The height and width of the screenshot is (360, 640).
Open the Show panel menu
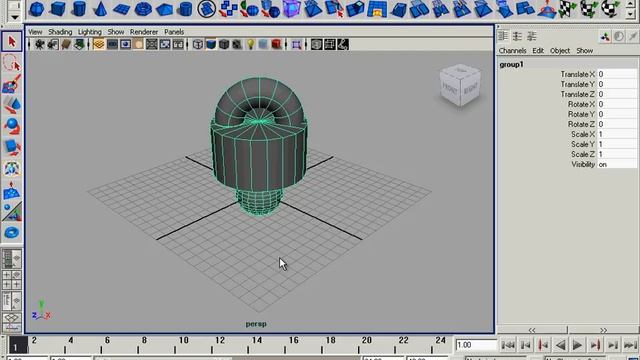(116, 32)
